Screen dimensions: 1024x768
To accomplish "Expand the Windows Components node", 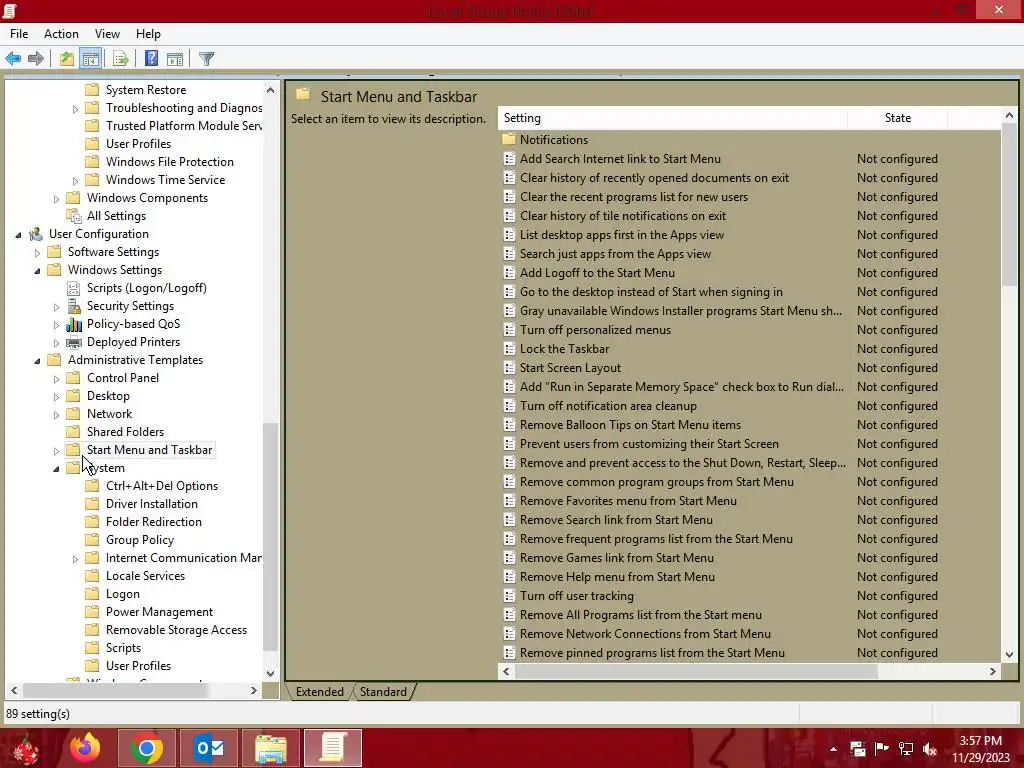I will coord(56,199).
